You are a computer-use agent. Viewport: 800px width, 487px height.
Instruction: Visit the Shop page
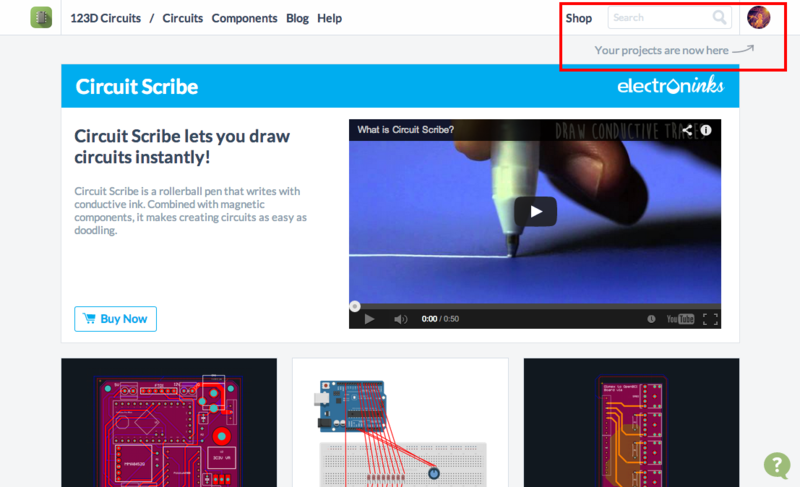coord(579,18)
